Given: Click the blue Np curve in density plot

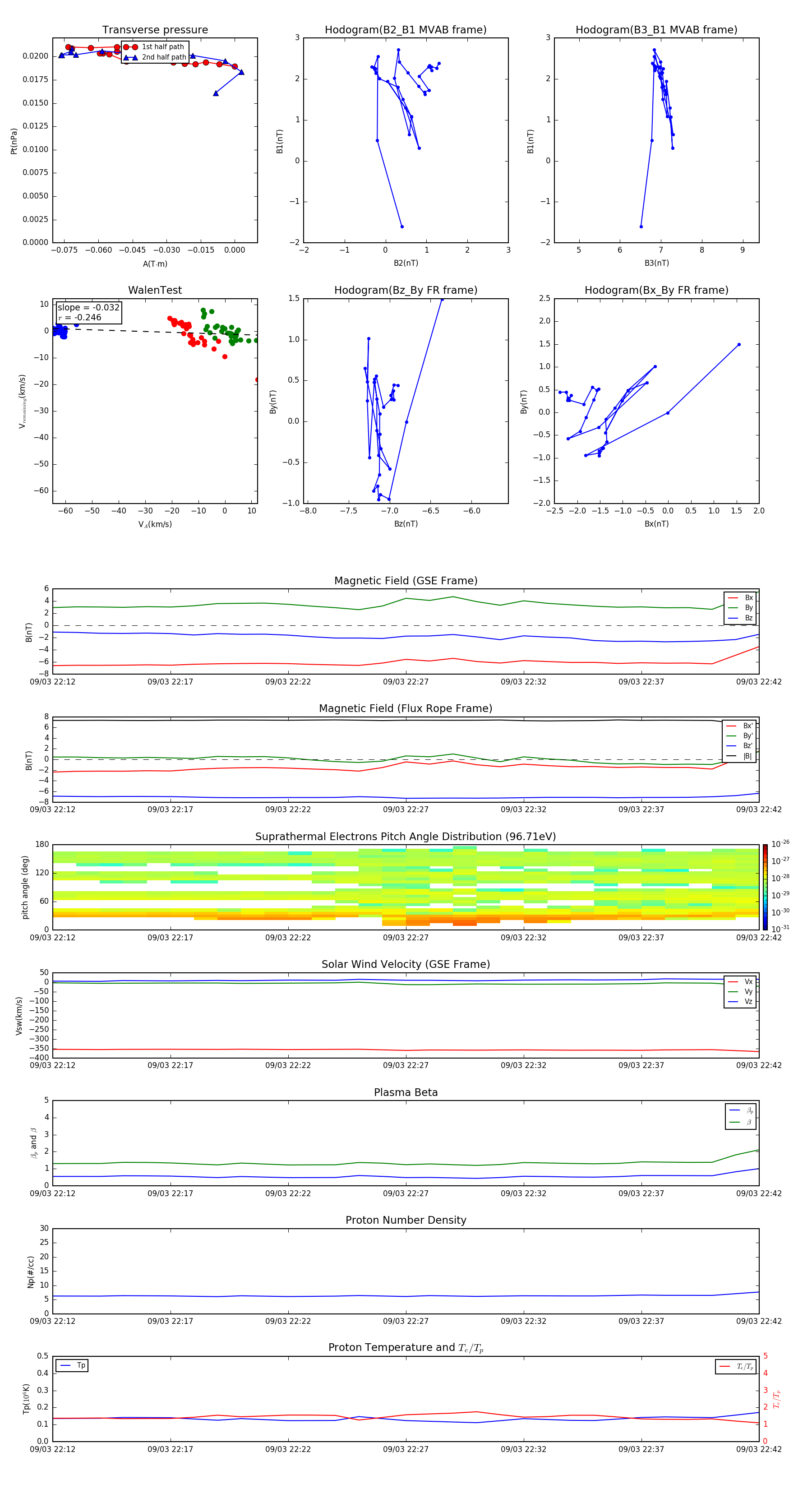Looking at the screenshot, I should point(406,1296).
